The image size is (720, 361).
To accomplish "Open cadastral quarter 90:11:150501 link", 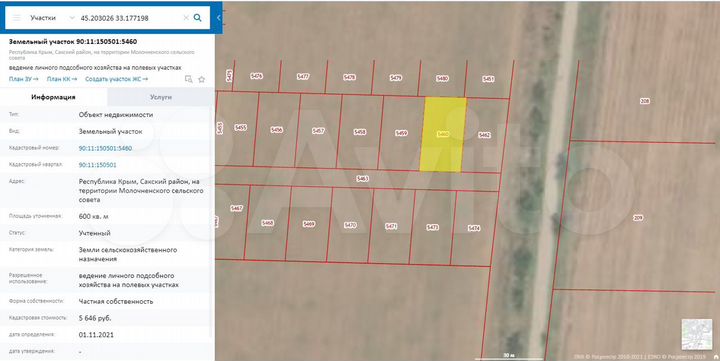I will [97, 165].
